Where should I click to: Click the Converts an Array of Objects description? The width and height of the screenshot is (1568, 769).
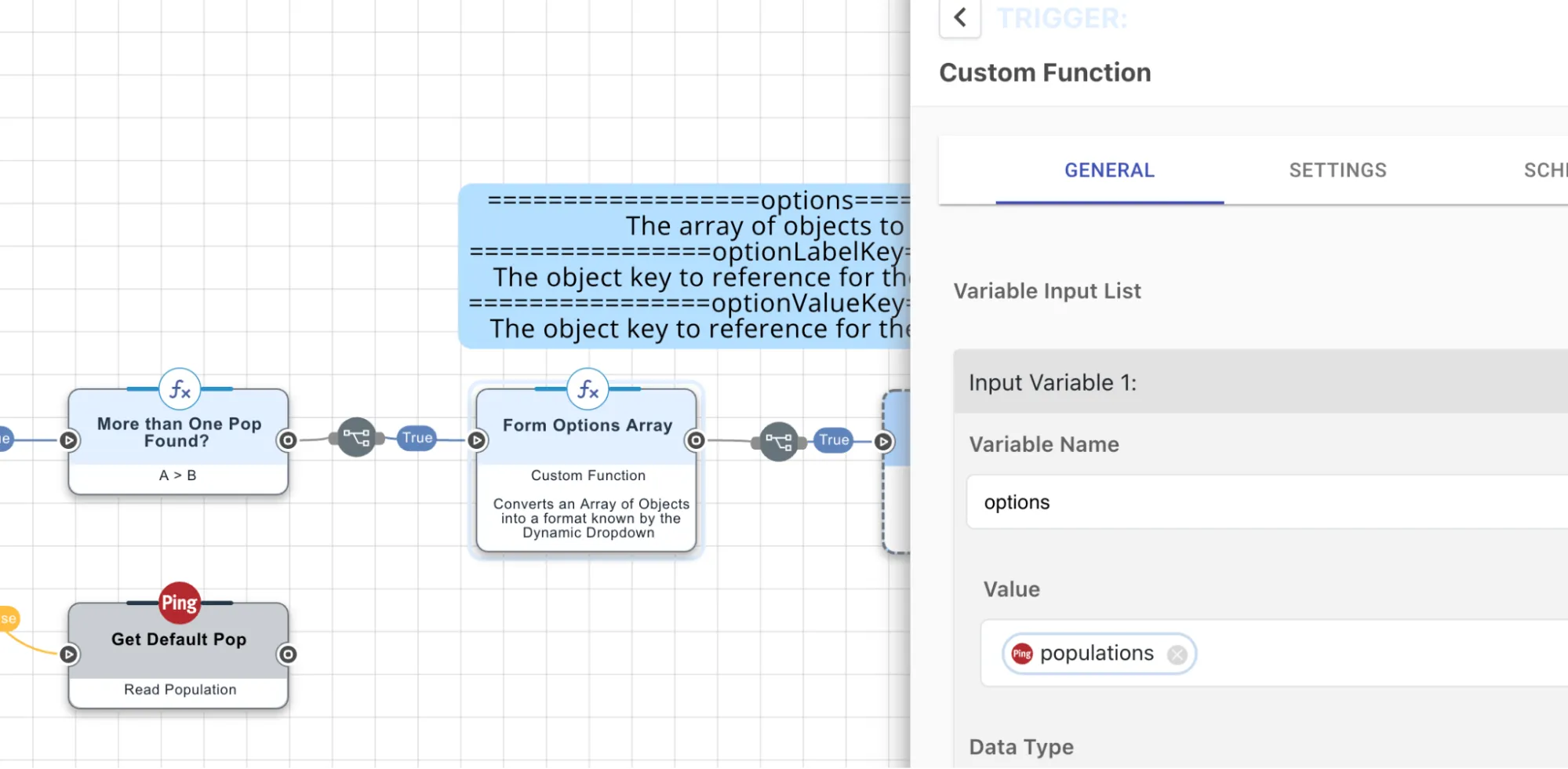pos(591,519)
